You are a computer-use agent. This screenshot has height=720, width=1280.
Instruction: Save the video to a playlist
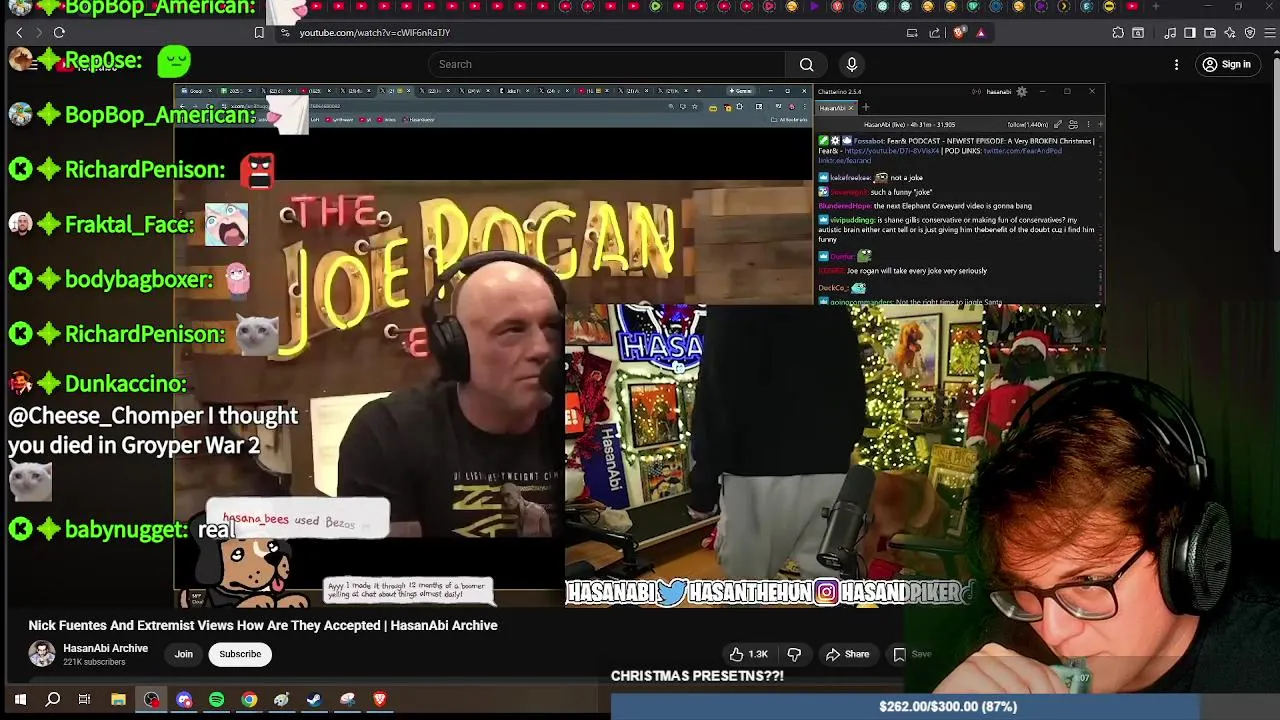(x=911, y=654)
